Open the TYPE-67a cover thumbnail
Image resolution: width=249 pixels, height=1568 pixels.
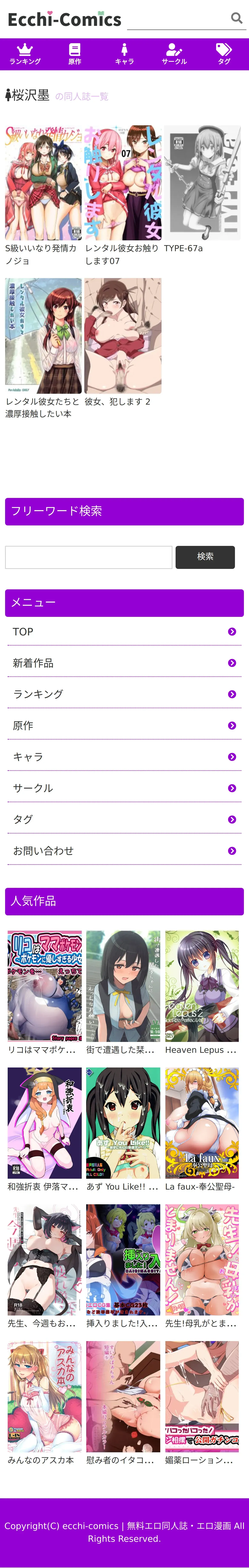click(x=202, y=183)
